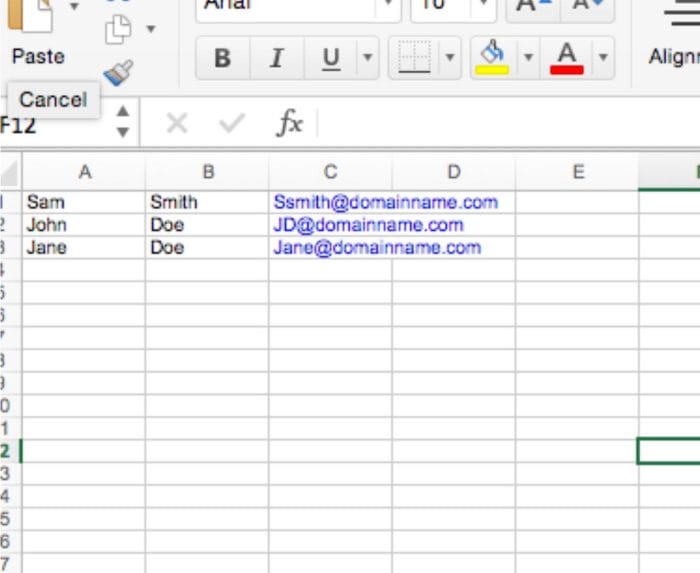Open the JD@domainname.com email link

368,225
